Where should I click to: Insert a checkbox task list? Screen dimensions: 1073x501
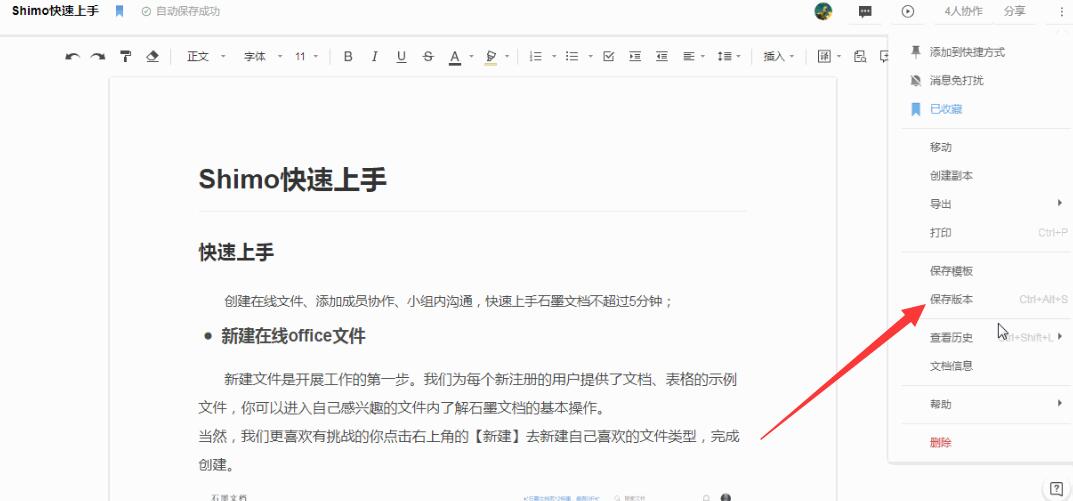(x=608, y=57)
